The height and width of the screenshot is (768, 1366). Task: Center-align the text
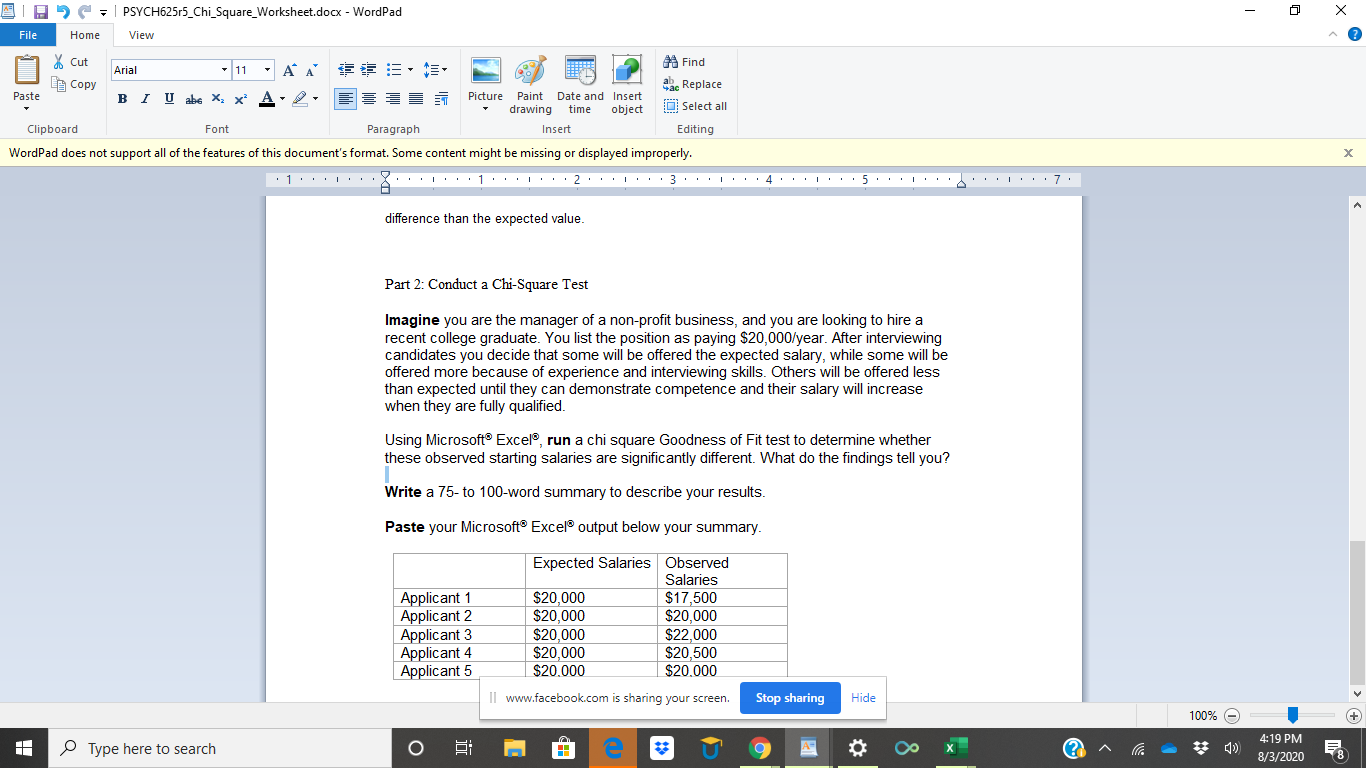(x=369, y=98)
